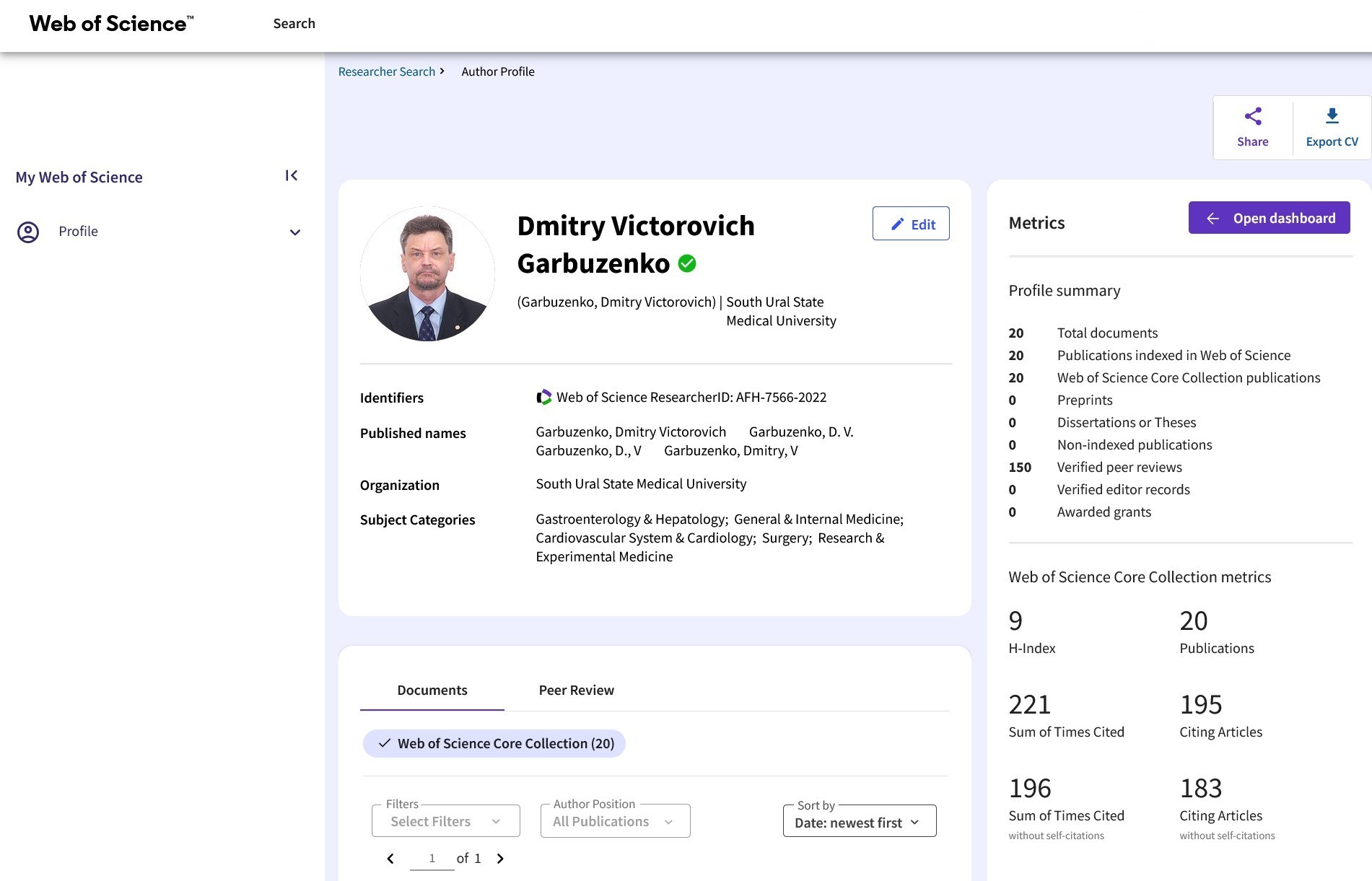This screenshot has height=881, width=1372.
Task: Click the ResearcherID AFH-7566-2022 text
Action: pyautogui.click(x=691, y=398)
